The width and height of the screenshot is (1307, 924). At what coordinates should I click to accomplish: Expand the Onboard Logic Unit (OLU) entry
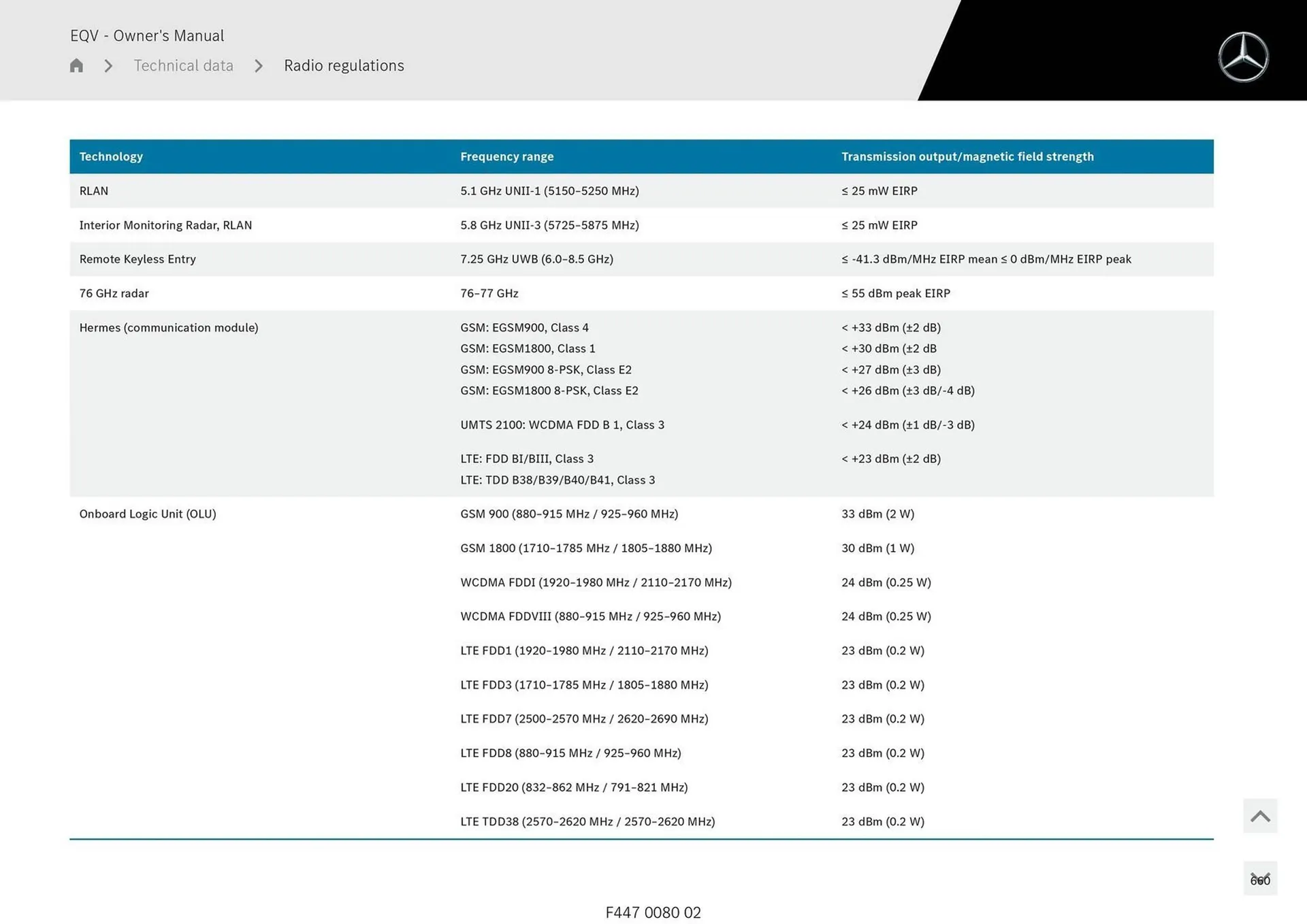(x=147, y=514)
